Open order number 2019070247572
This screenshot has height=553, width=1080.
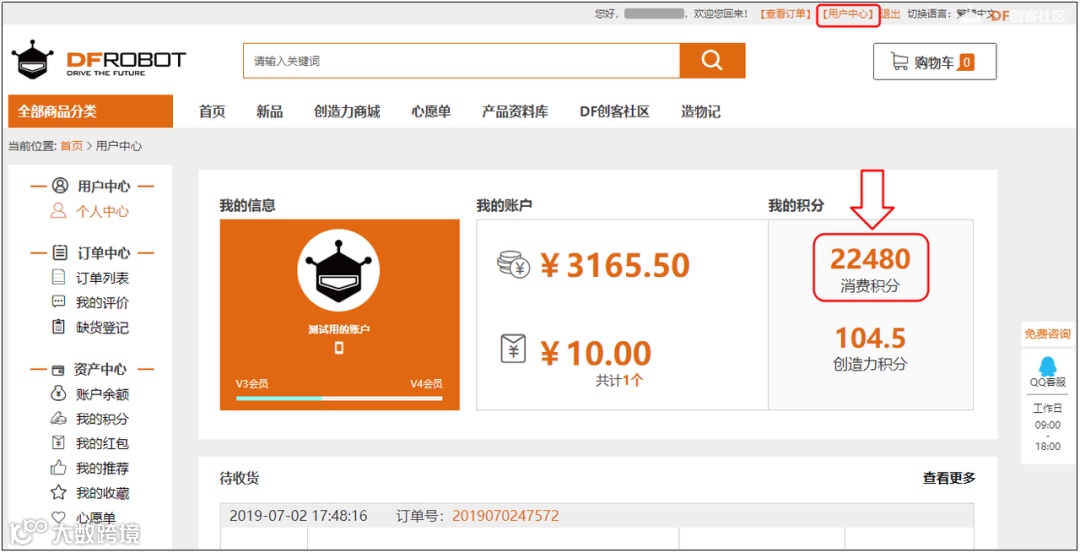pos(506,516)
